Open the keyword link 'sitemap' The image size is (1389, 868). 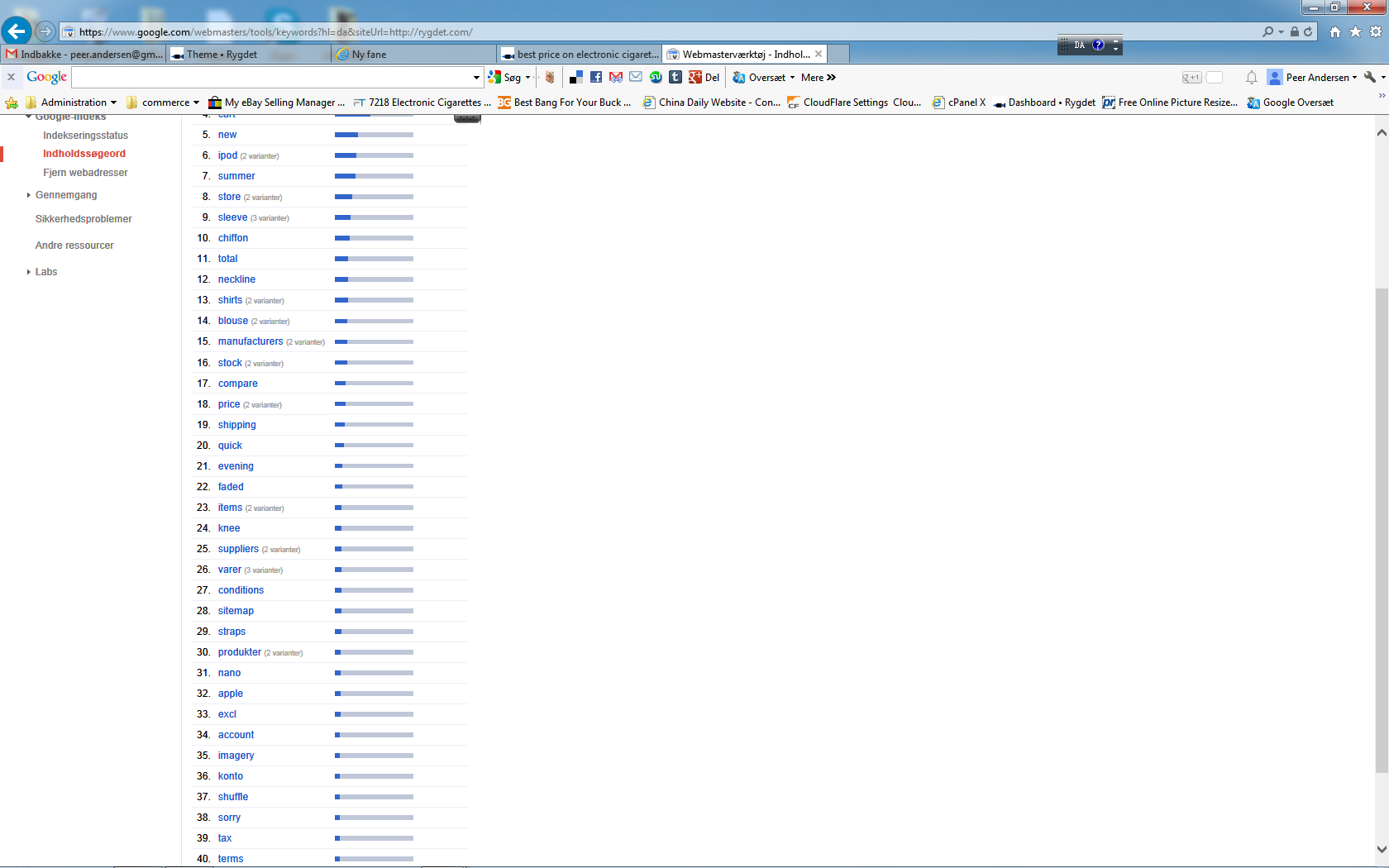coord(236,611)
